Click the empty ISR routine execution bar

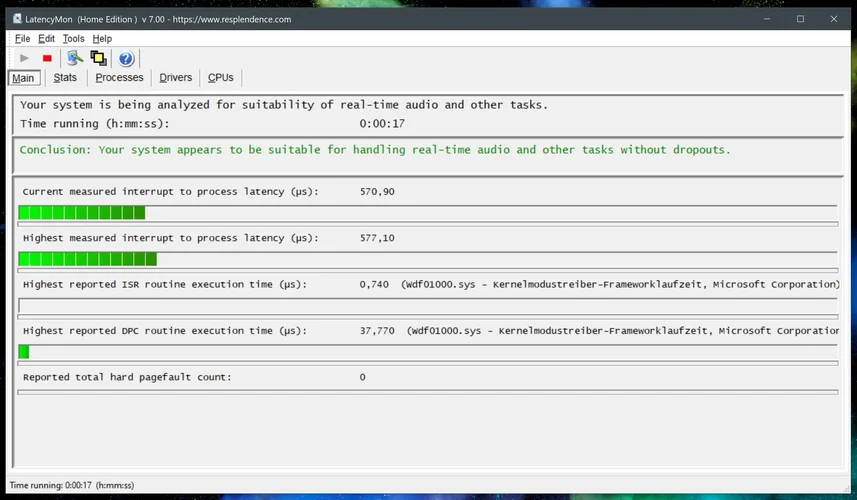[x=428, y=305]
